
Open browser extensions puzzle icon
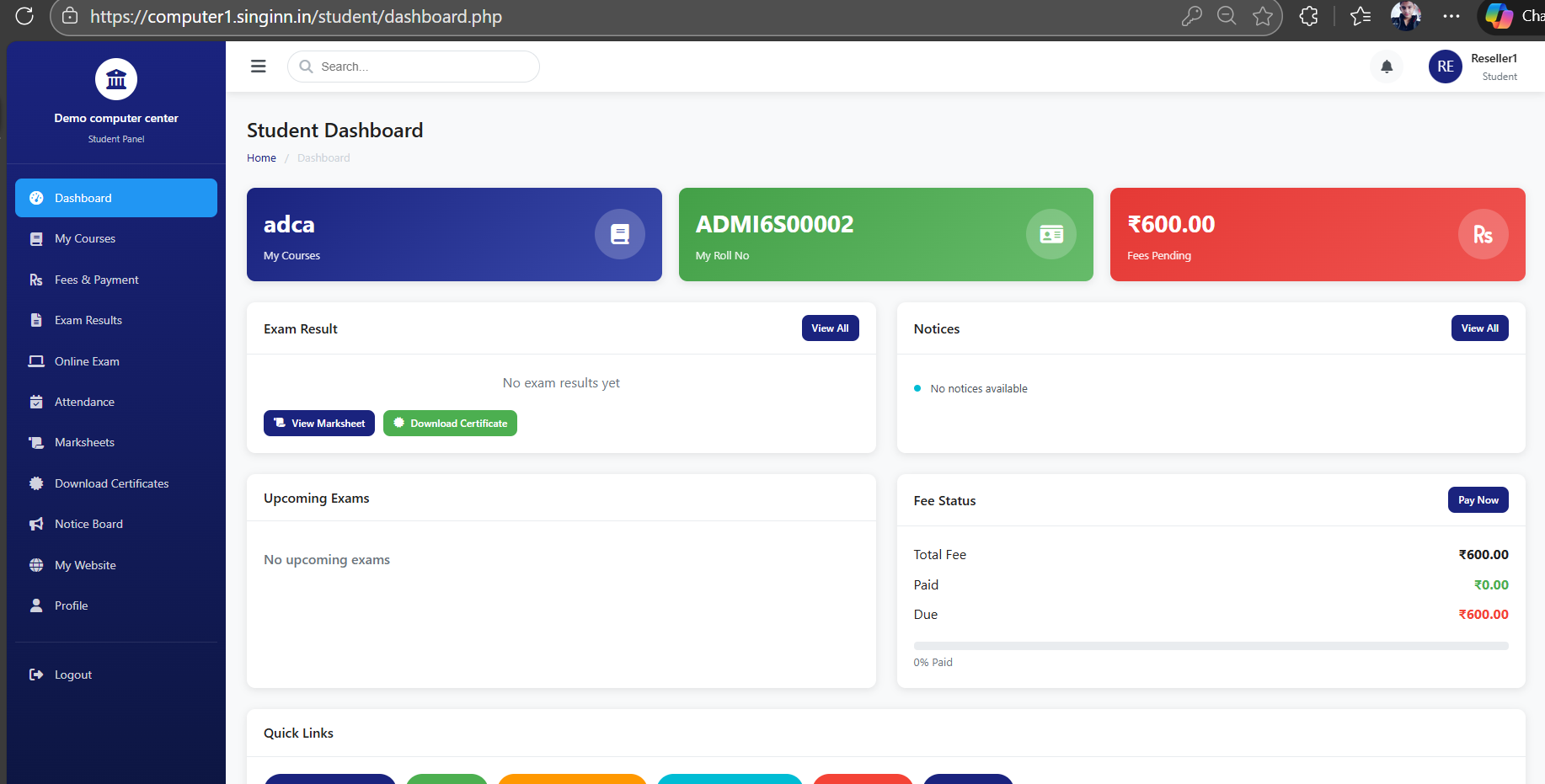click(x=1308, y=16)
